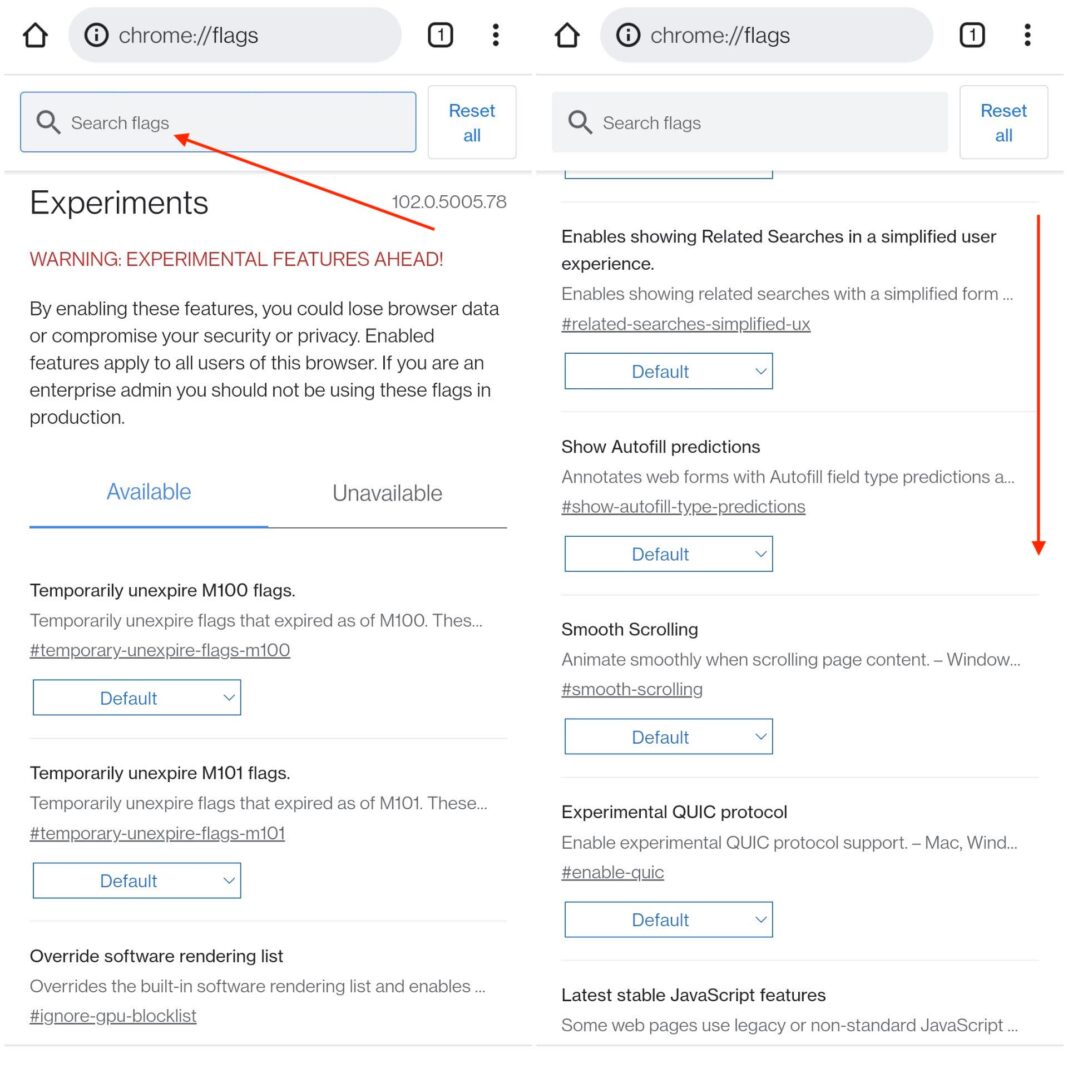Open the #ignore-gpu-blocklist link
This screenshot has height=1068, width=1068.
coord(113,1016)
